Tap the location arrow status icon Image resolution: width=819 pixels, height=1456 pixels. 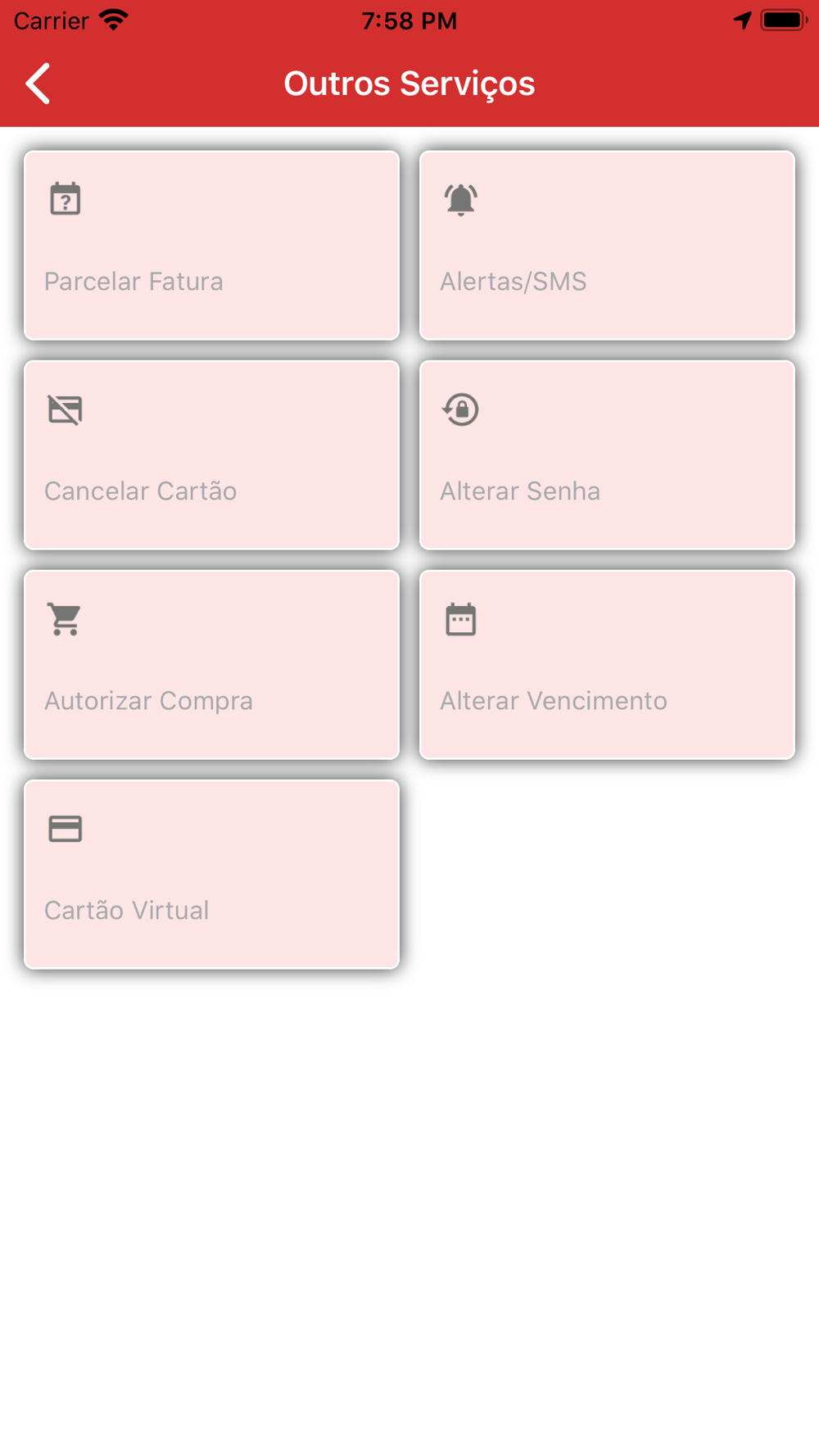pyautogui.click(x=742, y=20)
